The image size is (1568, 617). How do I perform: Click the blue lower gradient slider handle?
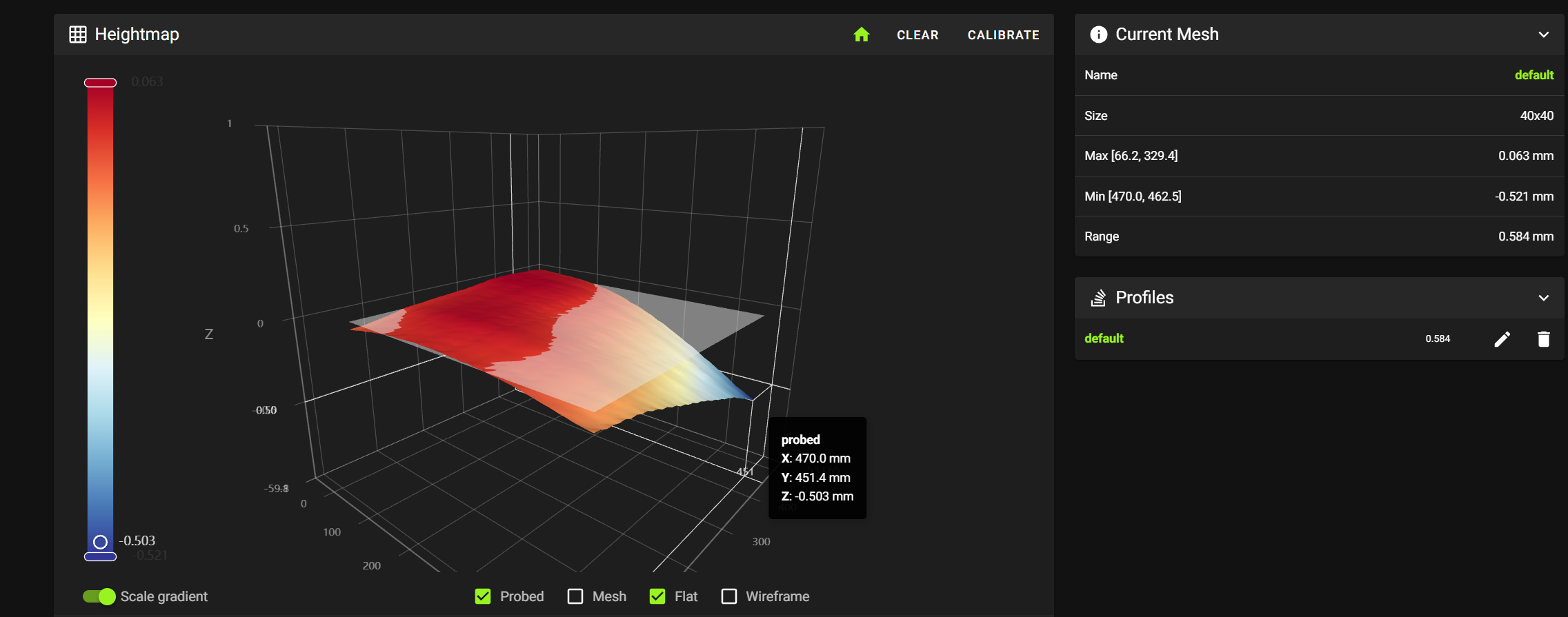tap(100, 556)
